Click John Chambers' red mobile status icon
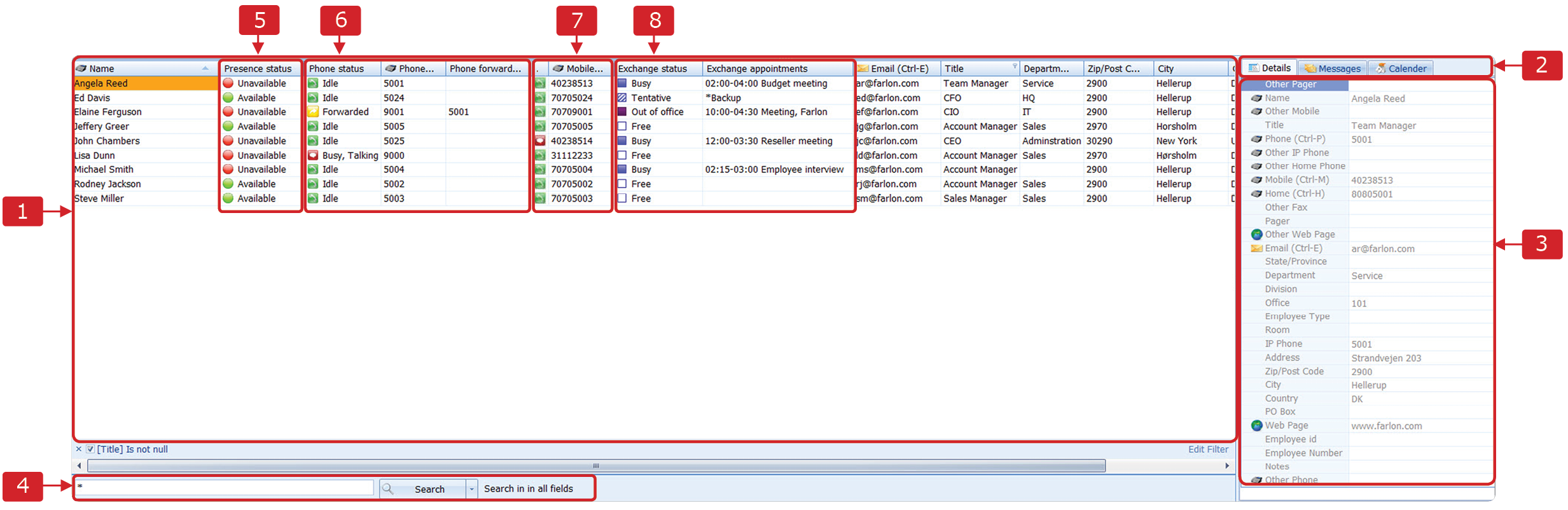 pyautogui.click(x=540, y=141)
